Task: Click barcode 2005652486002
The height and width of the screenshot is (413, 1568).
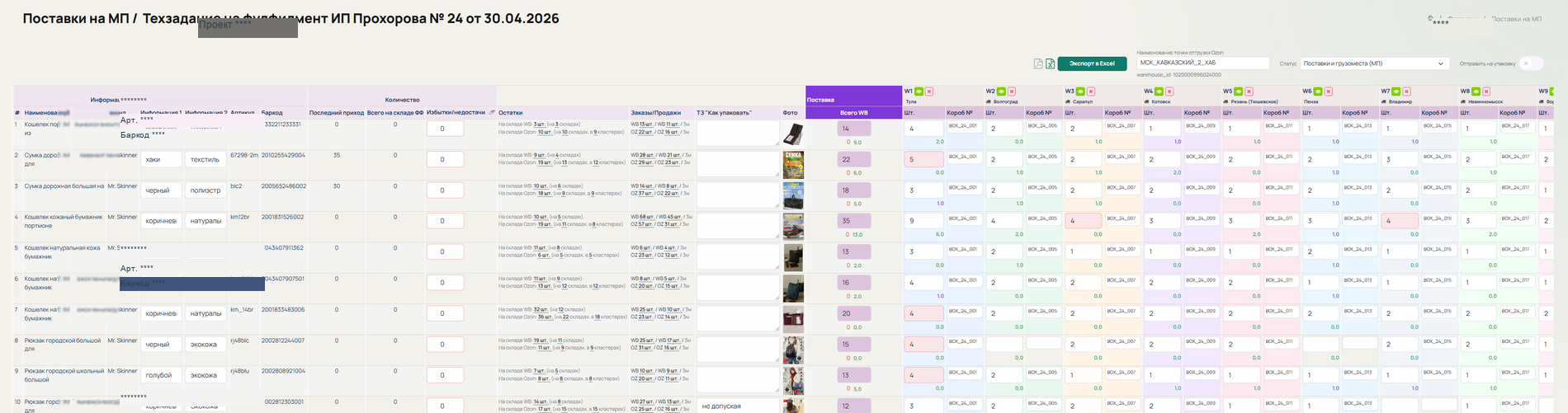Action: [x=284, y=186]
